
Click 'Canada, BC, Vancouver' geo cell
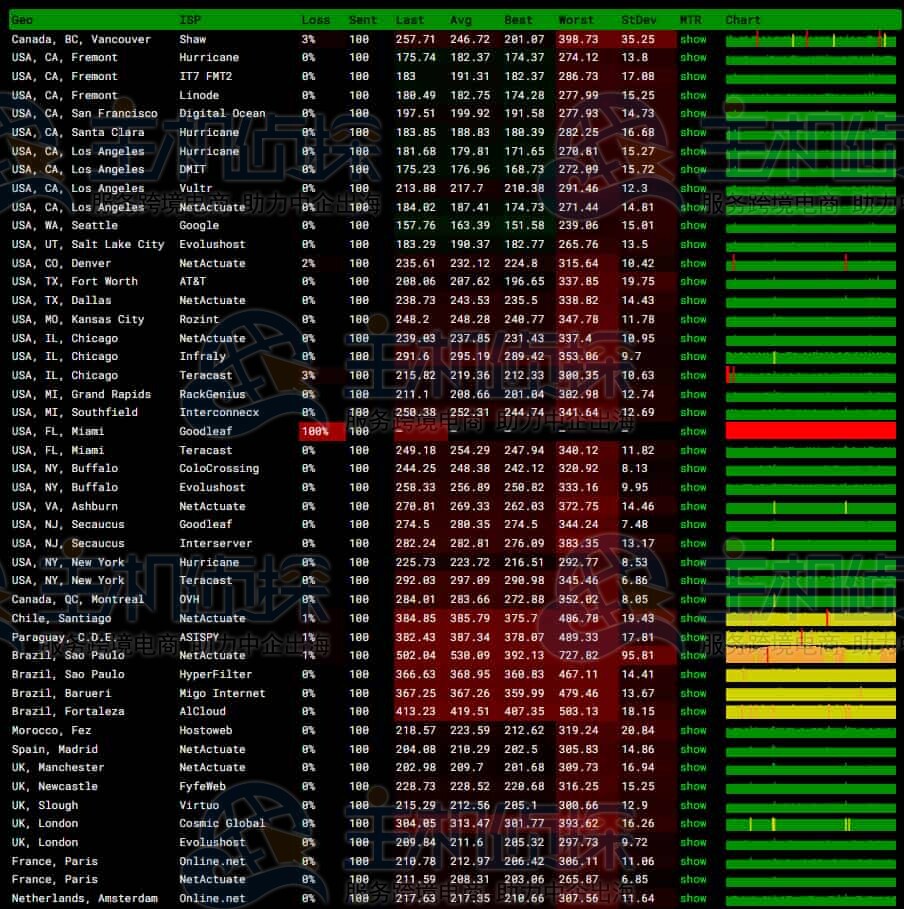(81, 39)
